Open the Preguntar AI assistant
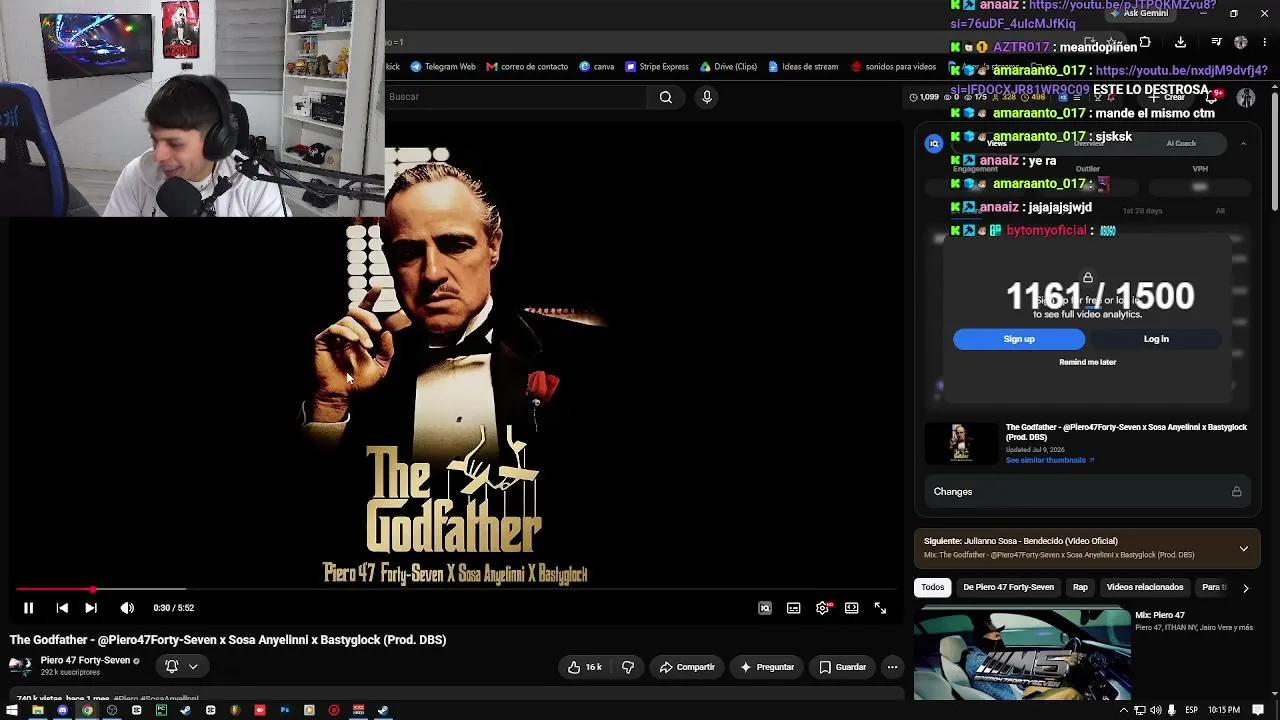Viewport: 1280px width, 720px height. tap(767, 667)
